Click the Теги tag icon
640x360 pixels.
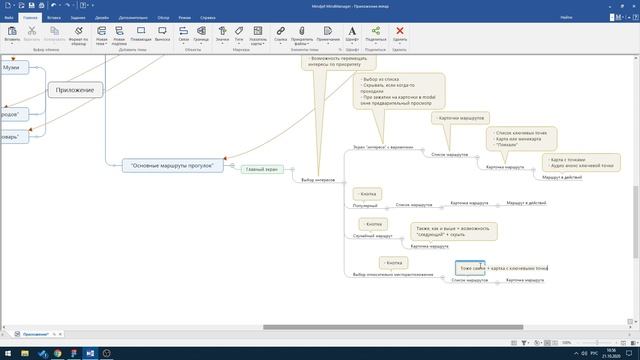[x=239, y=31]
